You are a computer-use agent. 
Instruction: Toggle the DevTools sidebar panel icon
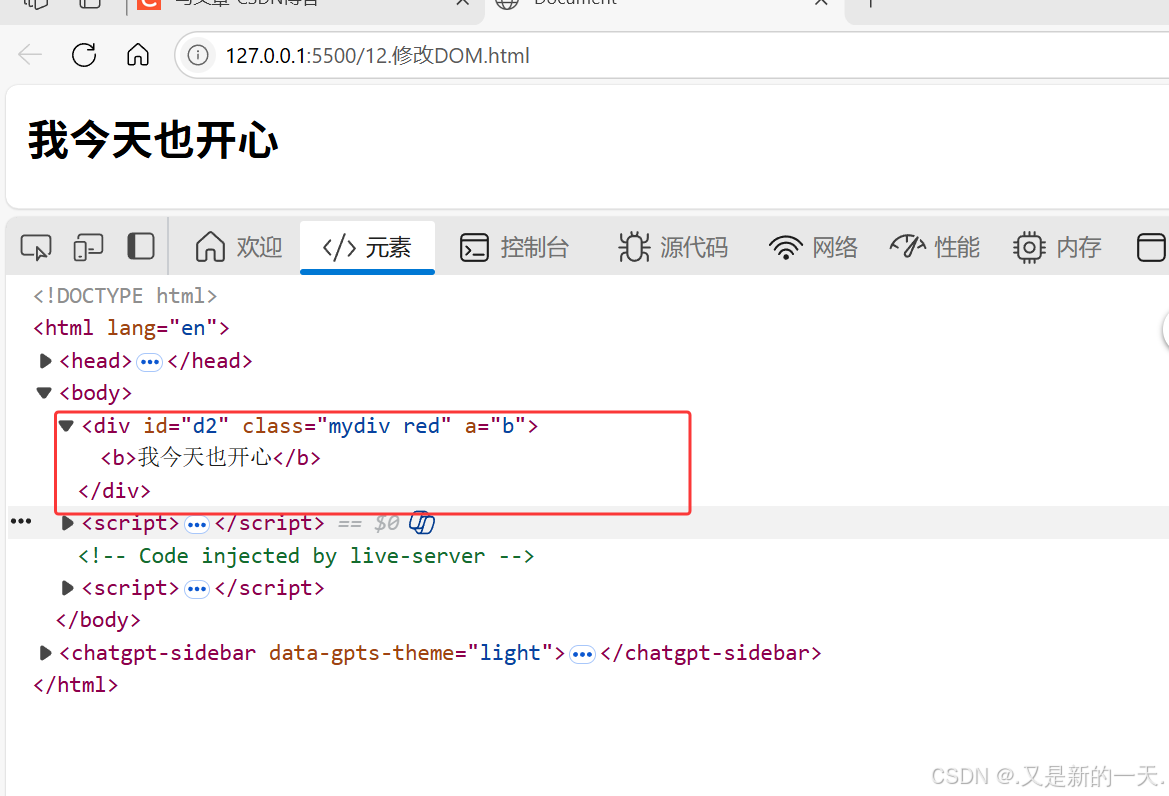(141, 247)
